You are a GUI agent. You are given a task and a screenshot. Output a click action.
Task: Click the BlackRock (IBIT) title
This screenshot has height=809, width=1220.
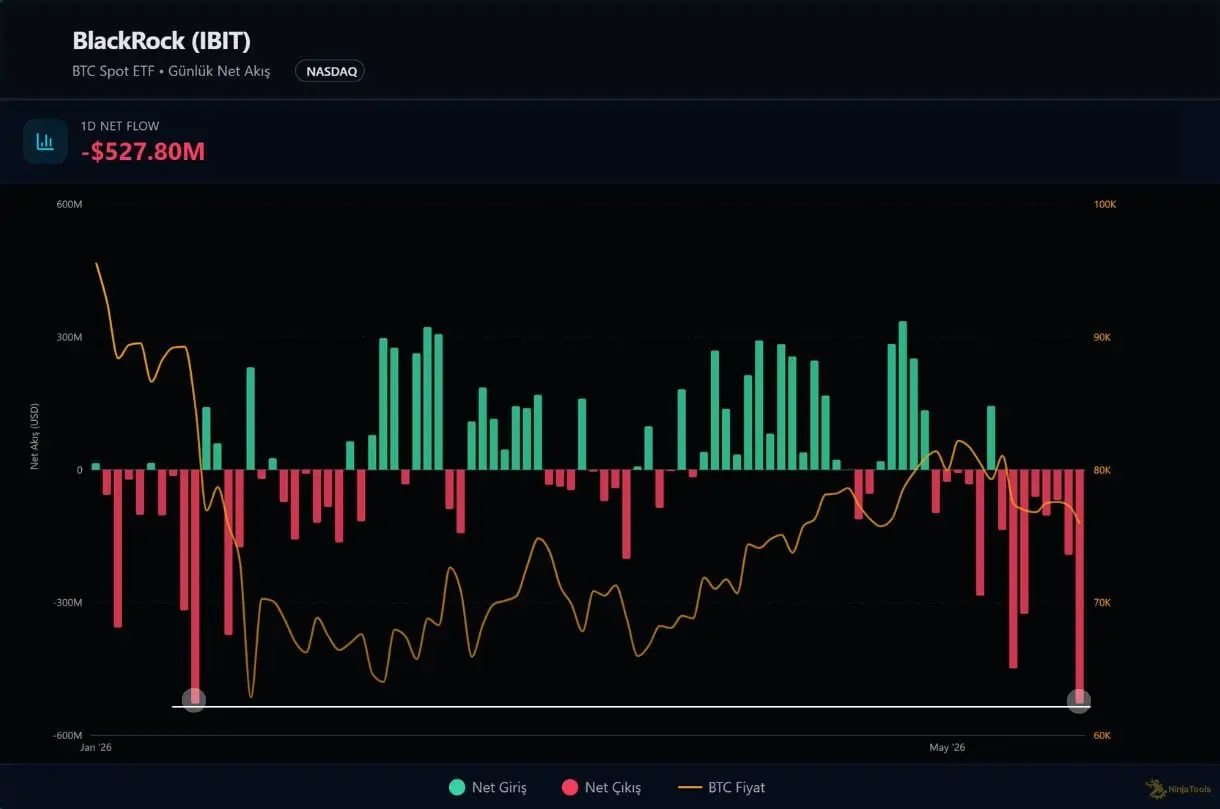[x=161, y=41]
